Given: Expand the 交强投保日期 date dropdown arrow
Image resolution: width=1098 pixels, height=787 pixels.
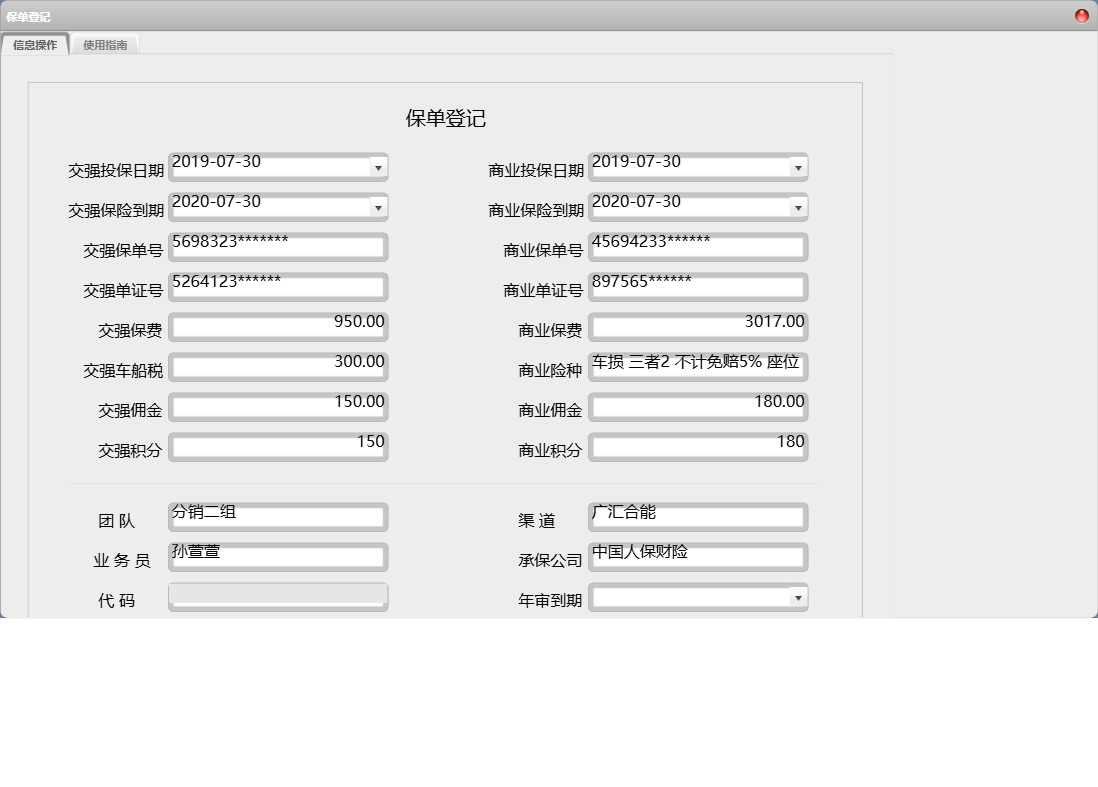Looking at the screenshot, I should (378, 167).
